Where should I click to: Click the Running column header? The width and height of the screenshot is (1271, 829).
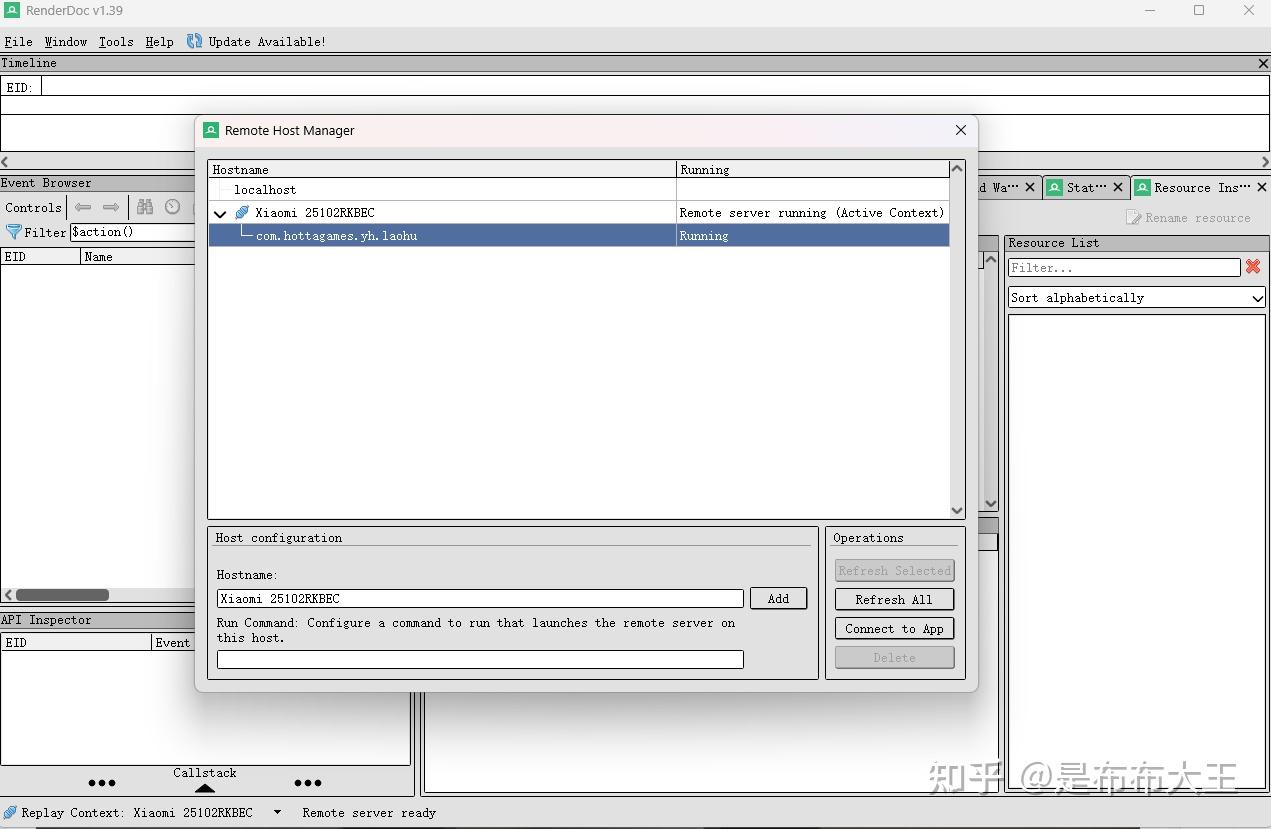(x=812, y=169)
